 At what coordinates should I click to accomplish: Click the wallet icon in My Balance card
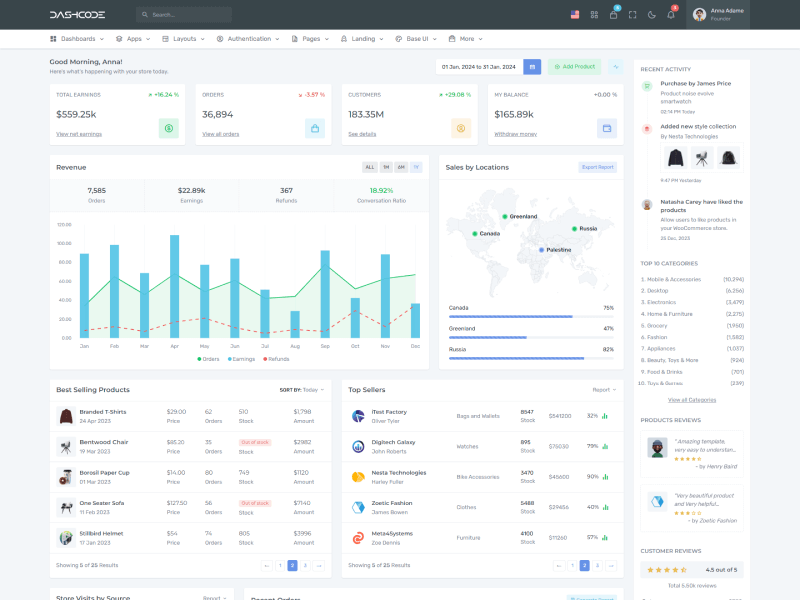coord(606,128)
